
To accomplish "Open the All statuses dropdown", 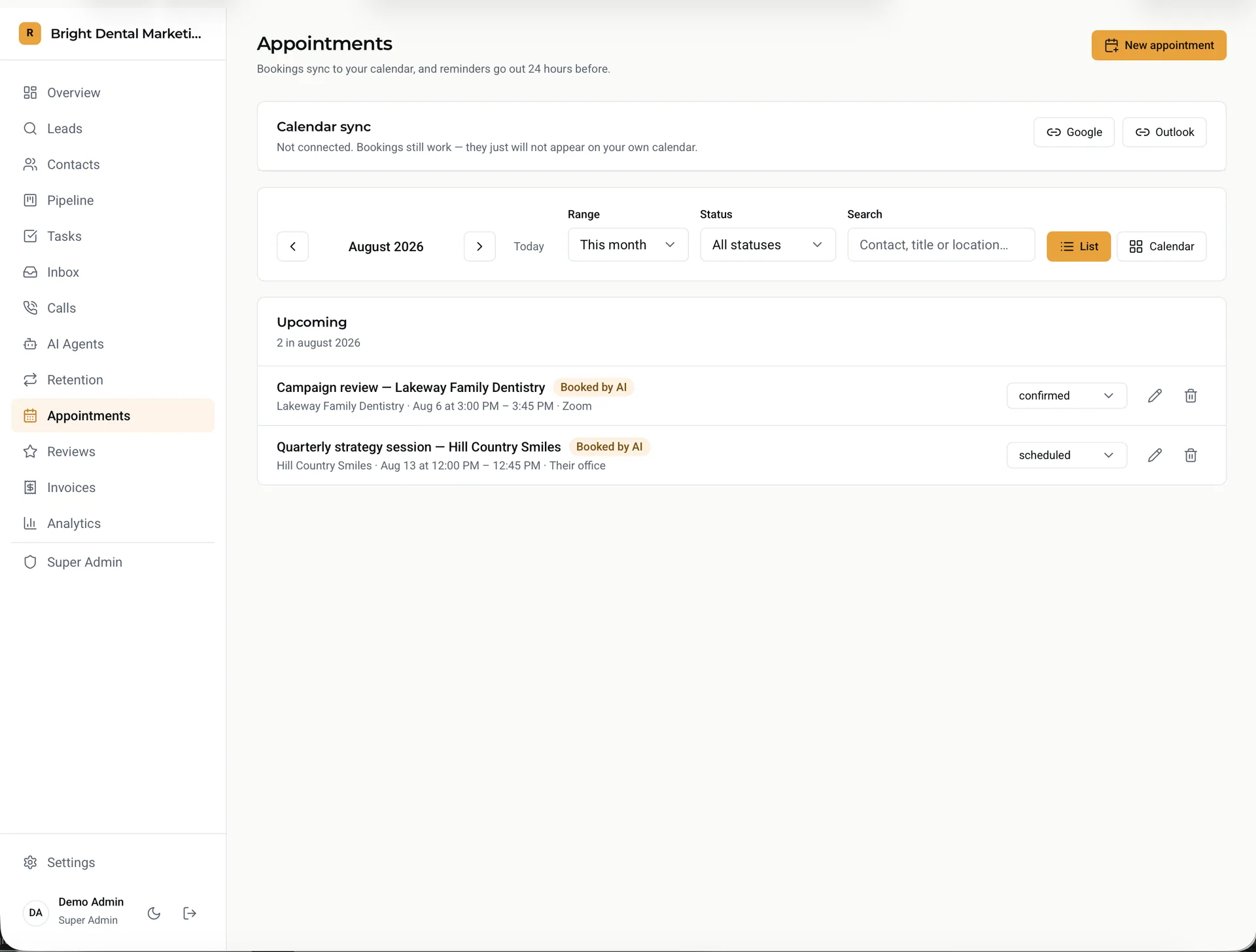I will coord(767,245).
